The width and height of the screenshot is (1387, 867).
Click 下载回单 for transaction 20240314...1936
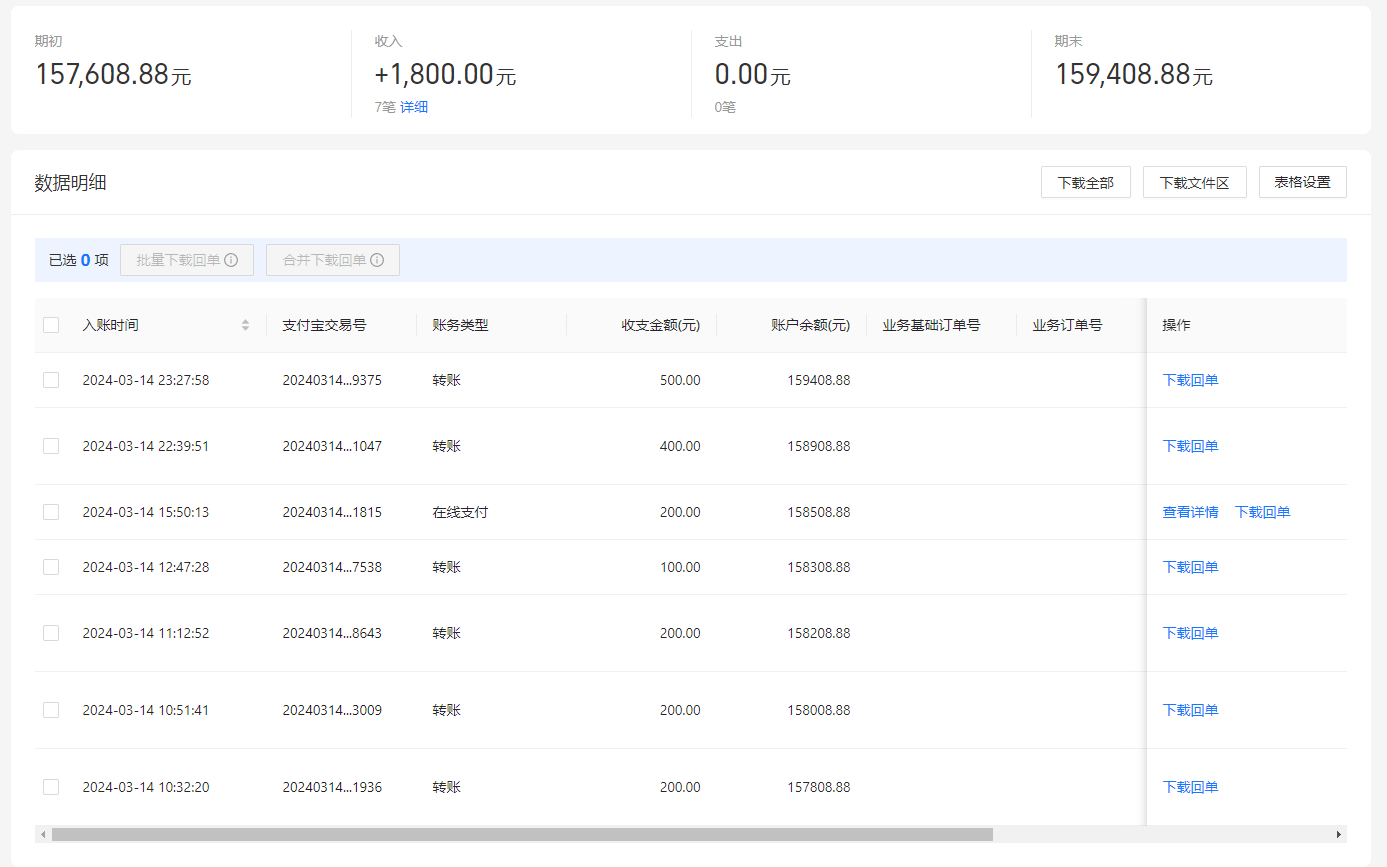coord(1190,787)
